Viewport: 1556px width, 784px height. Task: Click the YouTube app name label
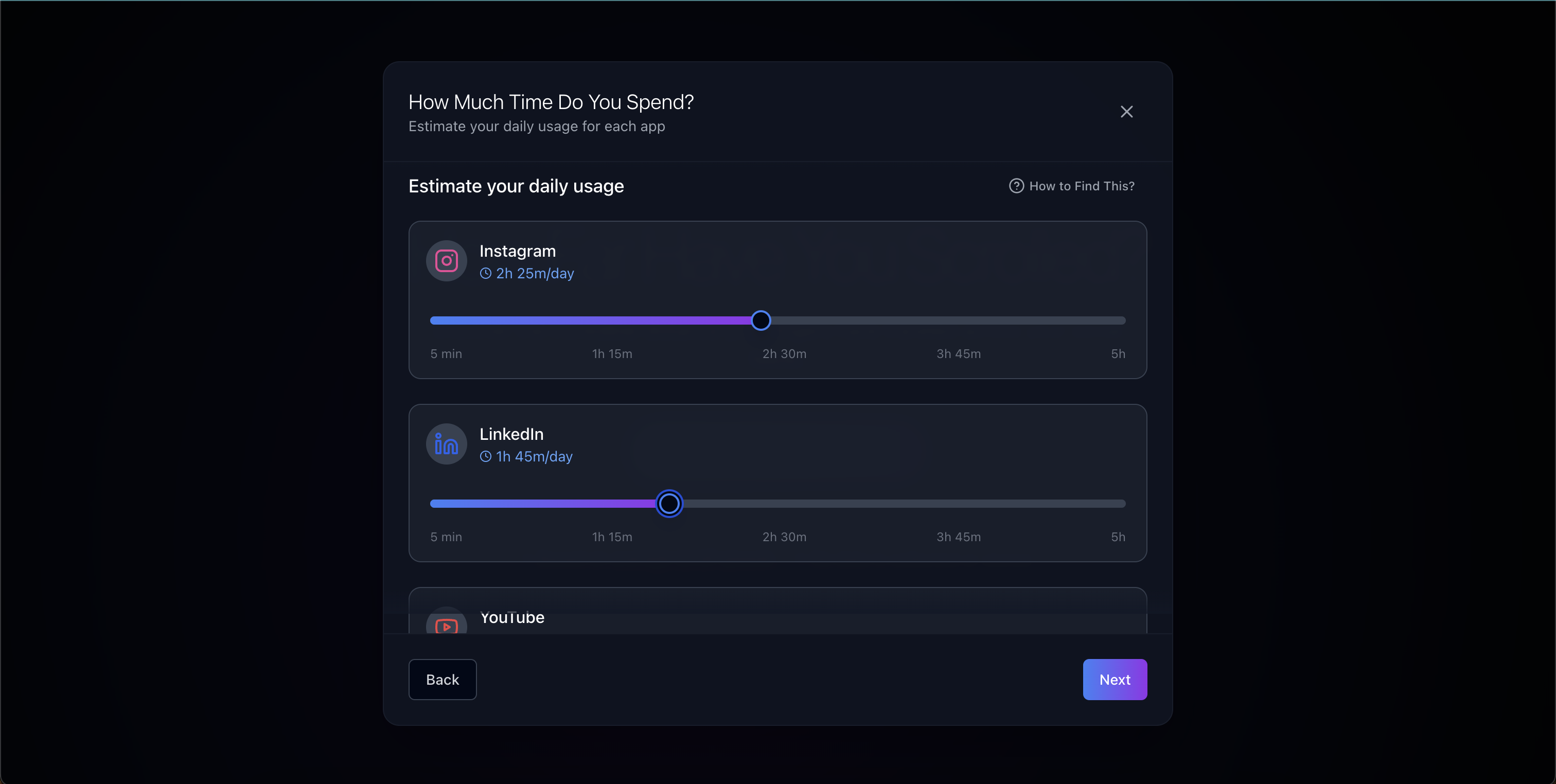[511, 617]
